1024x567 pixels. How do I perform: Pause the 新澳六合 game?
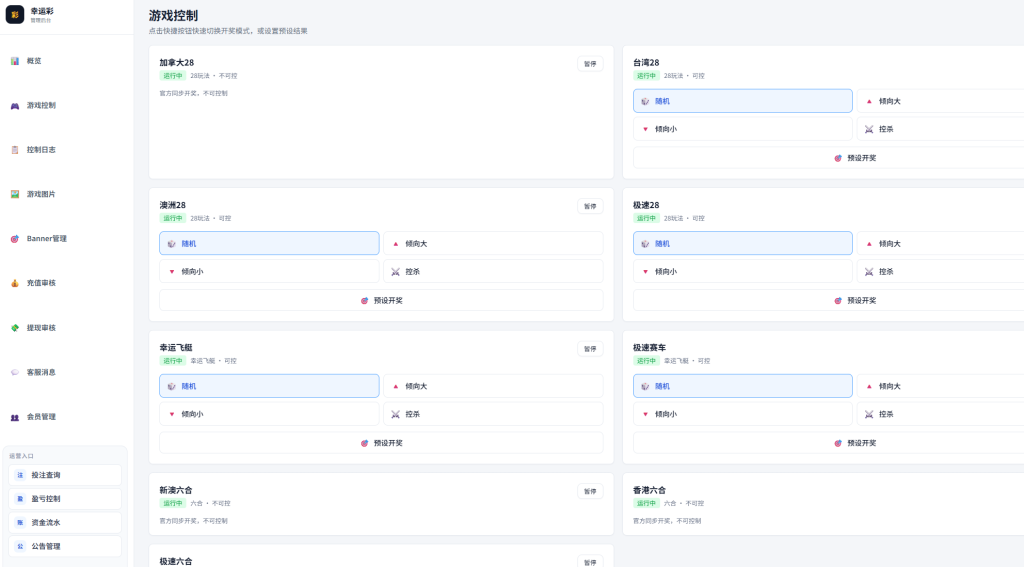click(590, 491)
